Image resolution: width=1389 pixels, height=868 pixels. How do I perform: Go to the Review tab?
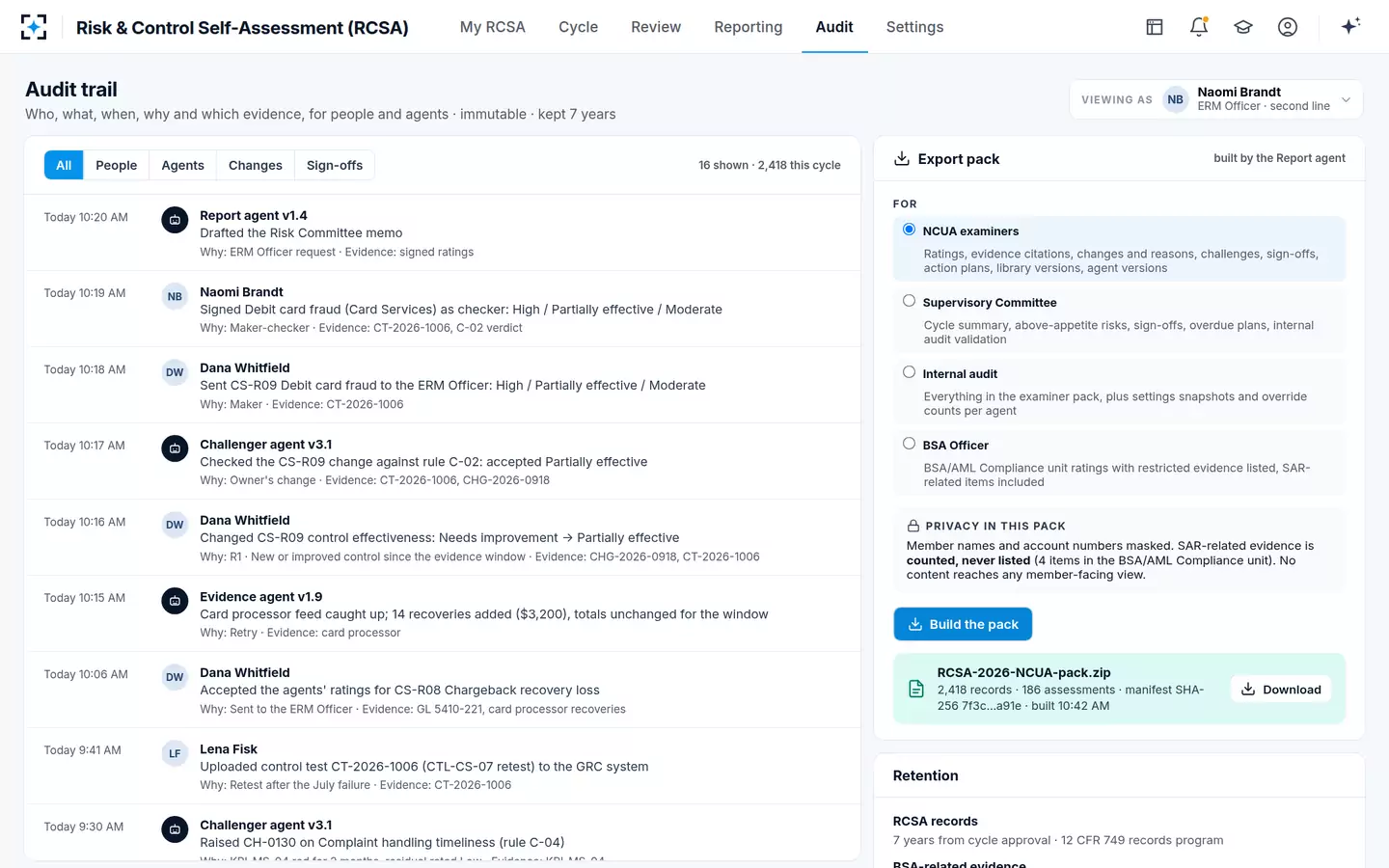656,27
